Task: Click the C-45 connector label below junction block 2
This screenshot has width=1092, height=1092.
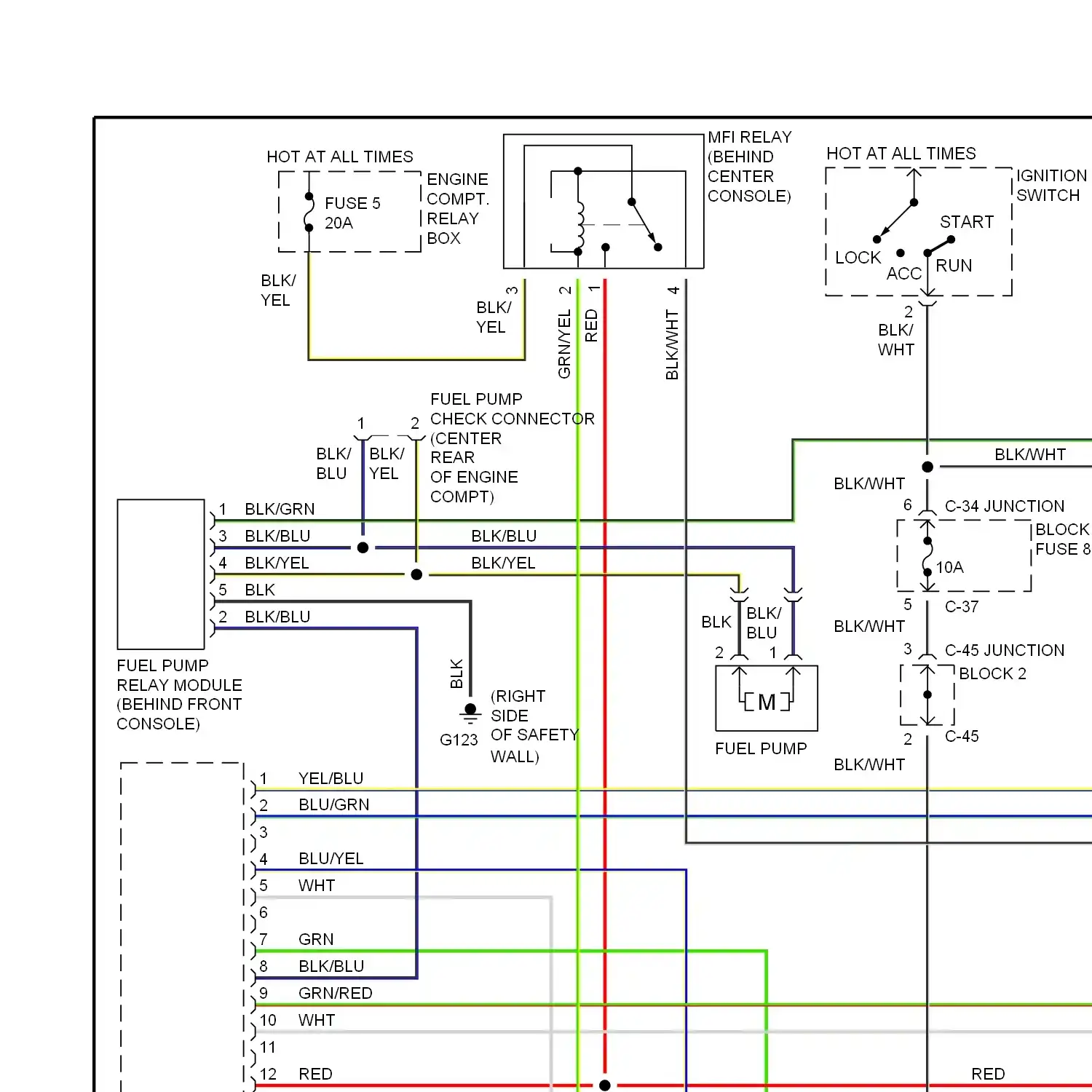Action: (x=962, y=736)
